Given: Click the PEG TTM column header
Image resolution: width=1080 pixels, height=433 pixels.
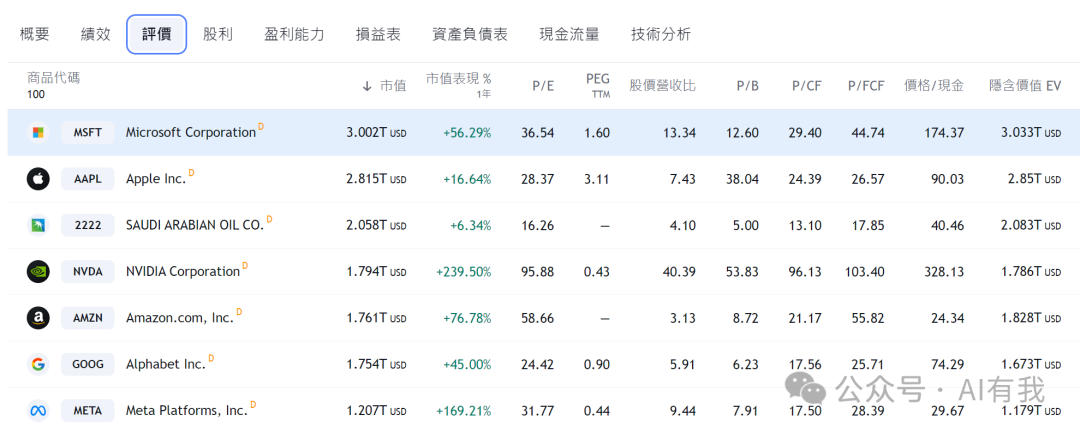Looking at the screenshot, I should [597, 85].
